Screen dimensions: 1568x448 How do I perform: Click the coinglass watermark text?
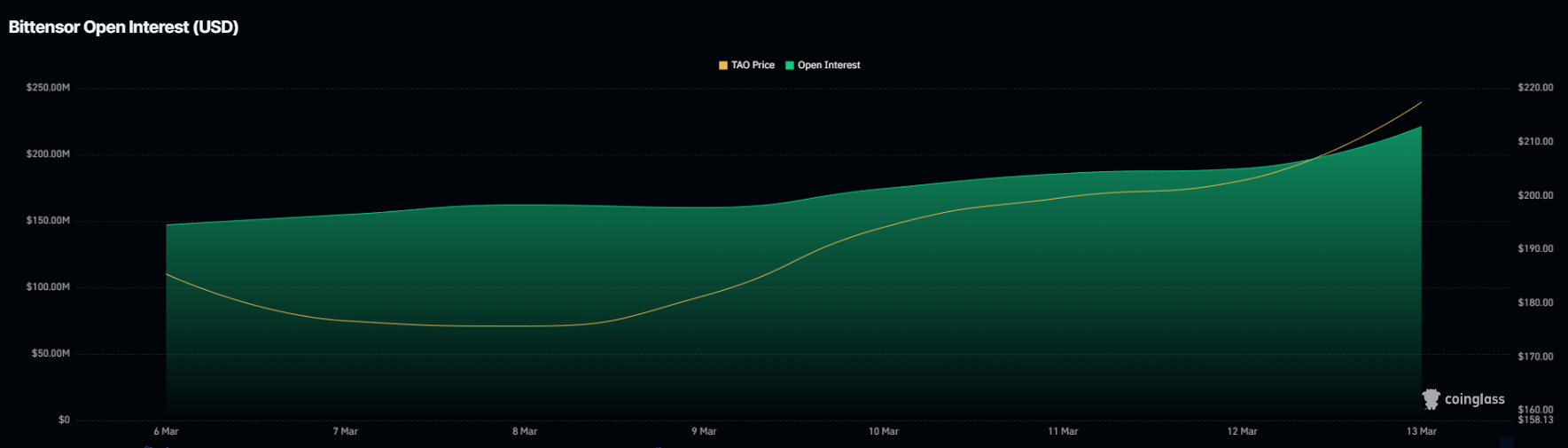(x=1474, y=399)
